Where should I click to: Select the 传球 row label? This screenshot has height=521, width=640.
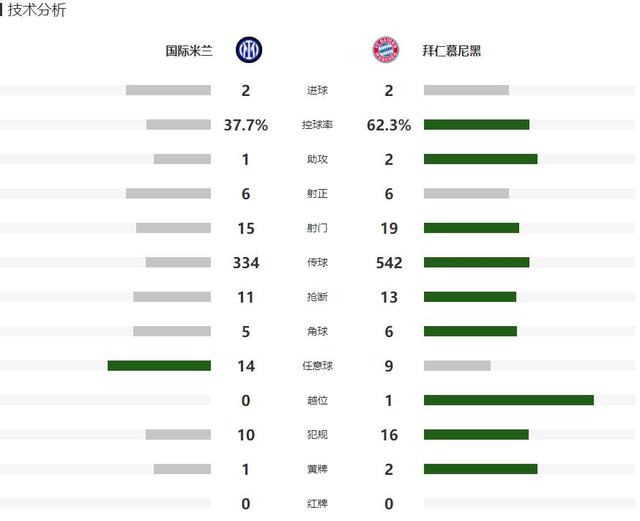point(317,263)
